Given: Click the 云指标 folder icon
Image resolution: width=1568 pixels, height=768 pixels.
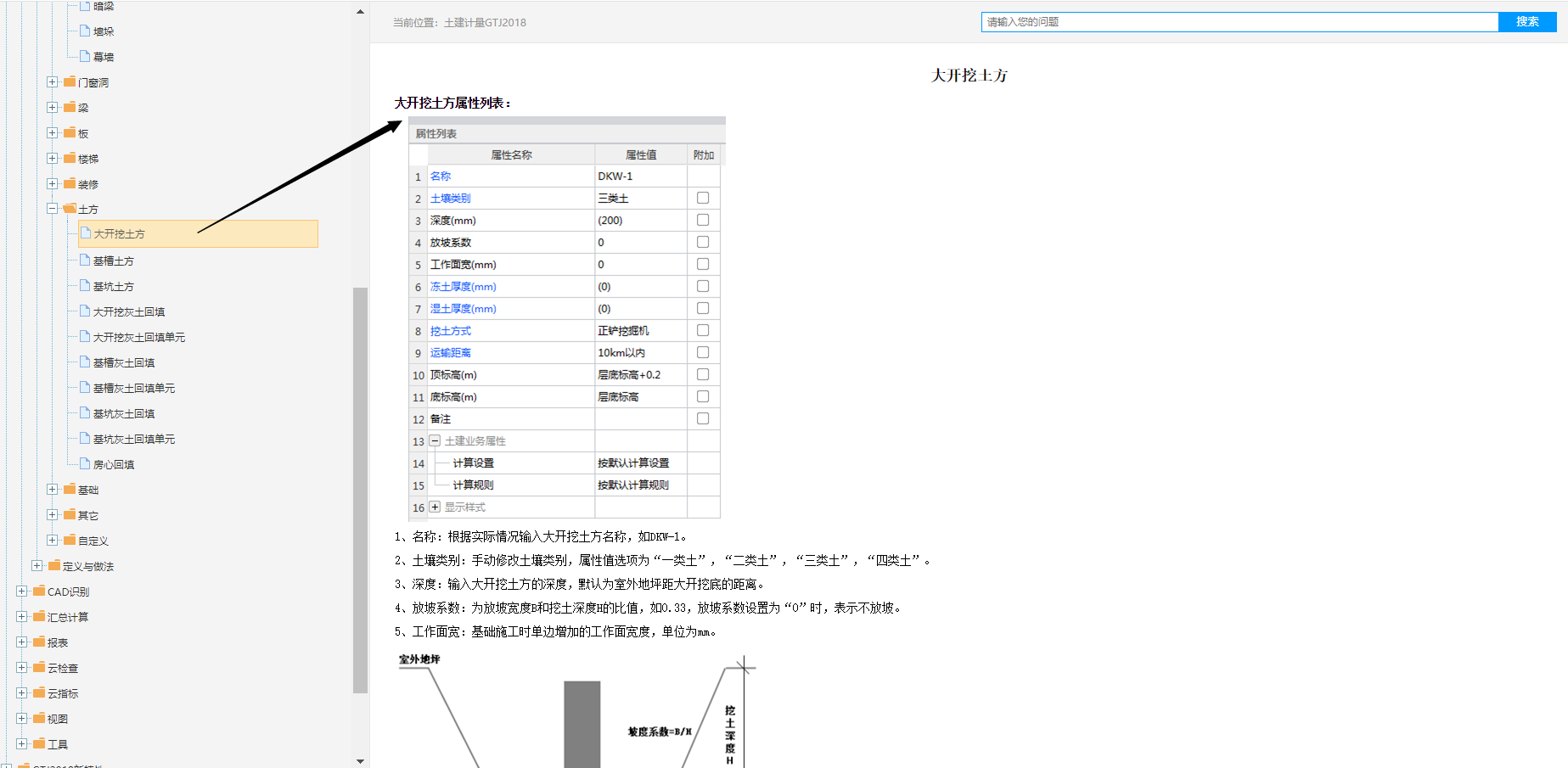Looking at the screenshot, I should tap(39, 693).
